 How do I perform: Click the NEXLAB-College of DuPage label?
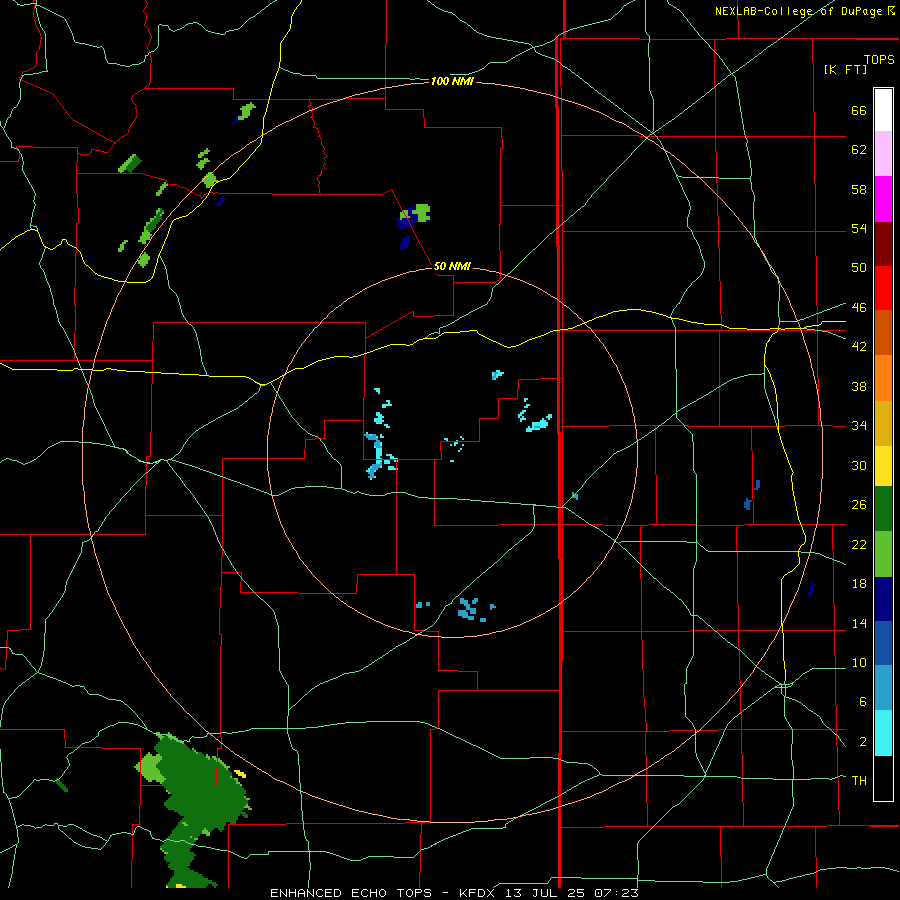pyautogui.click(x=800, y=11)
